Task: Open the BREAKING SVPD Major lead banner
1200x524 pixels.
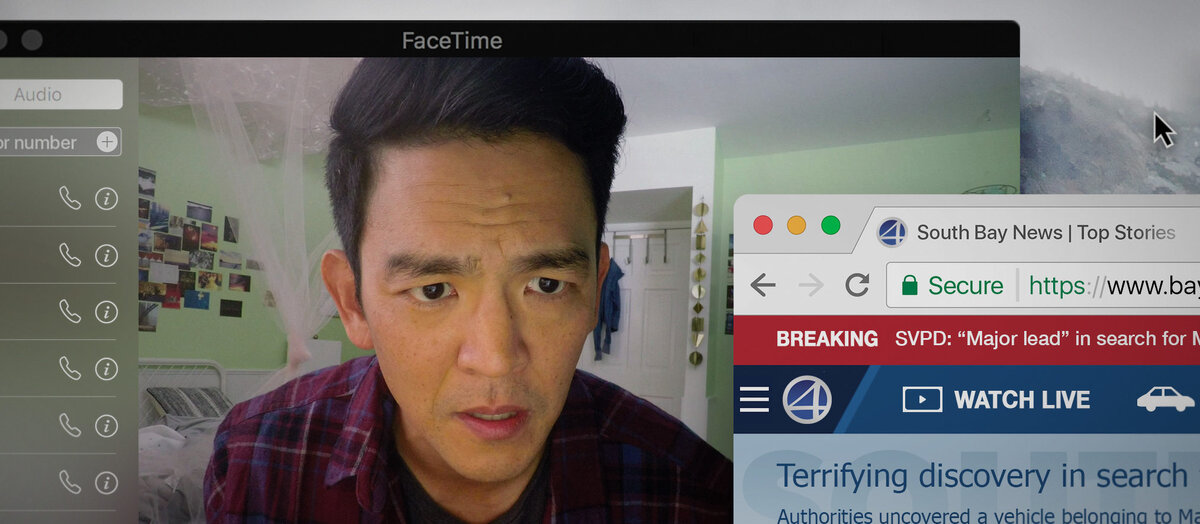Action: (x=967, y=338)
